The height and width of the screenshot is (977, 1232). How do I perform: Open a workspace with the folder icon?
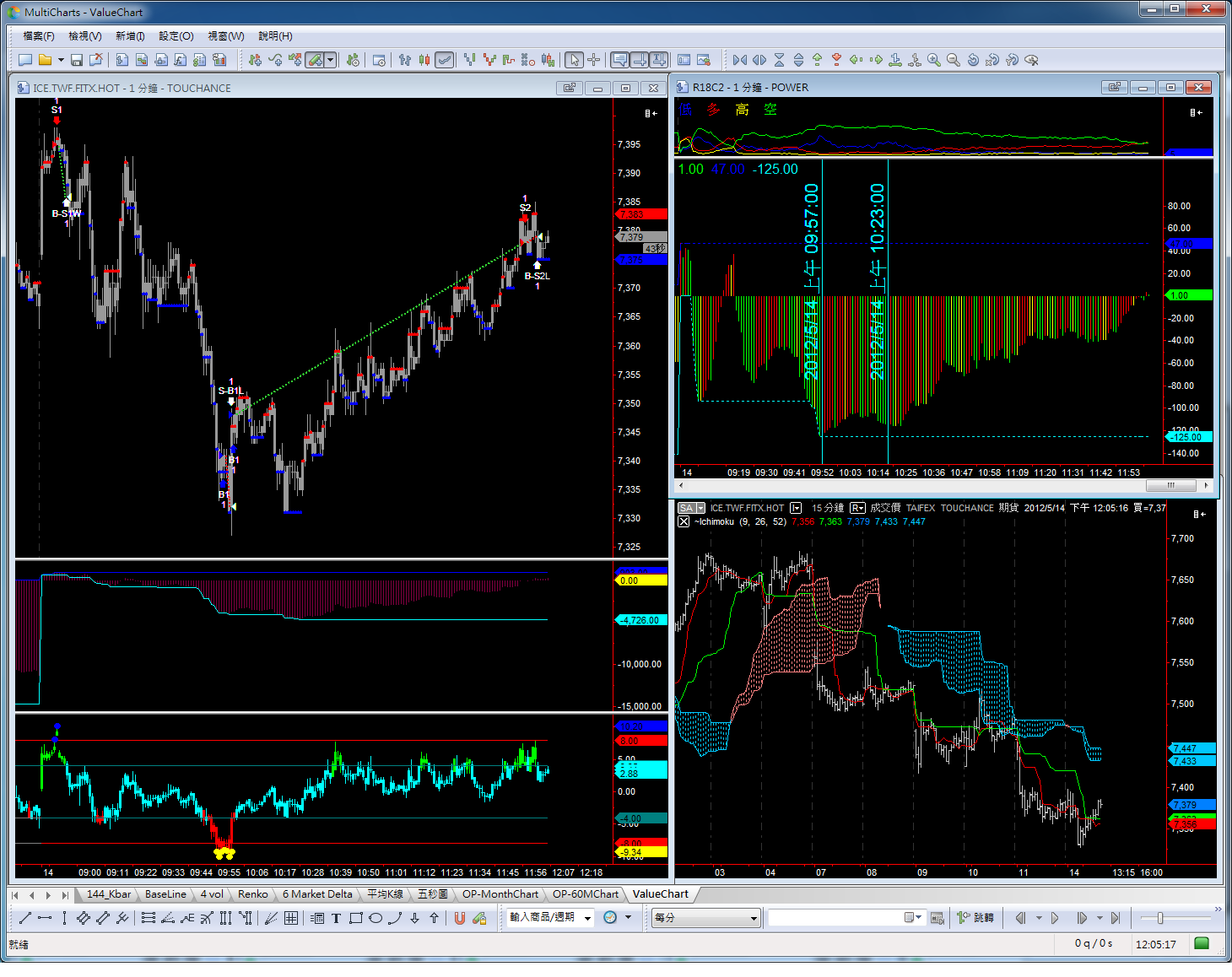[x=46, y=60]
